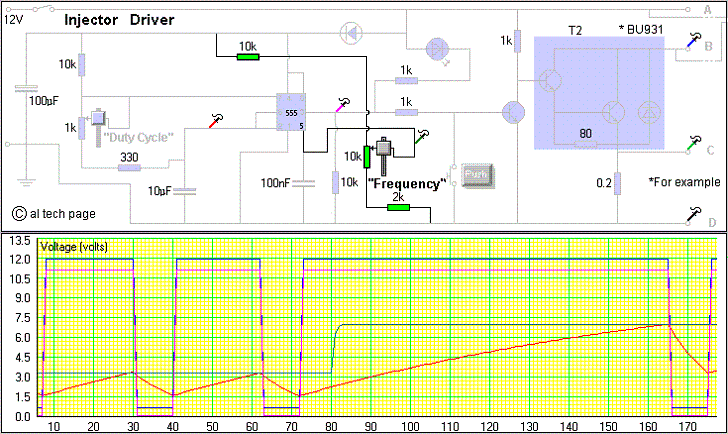The width and height of the screenshot is (728, 434).
Task: Select the black probe at terminal D
Action: (x=693, y=214)
